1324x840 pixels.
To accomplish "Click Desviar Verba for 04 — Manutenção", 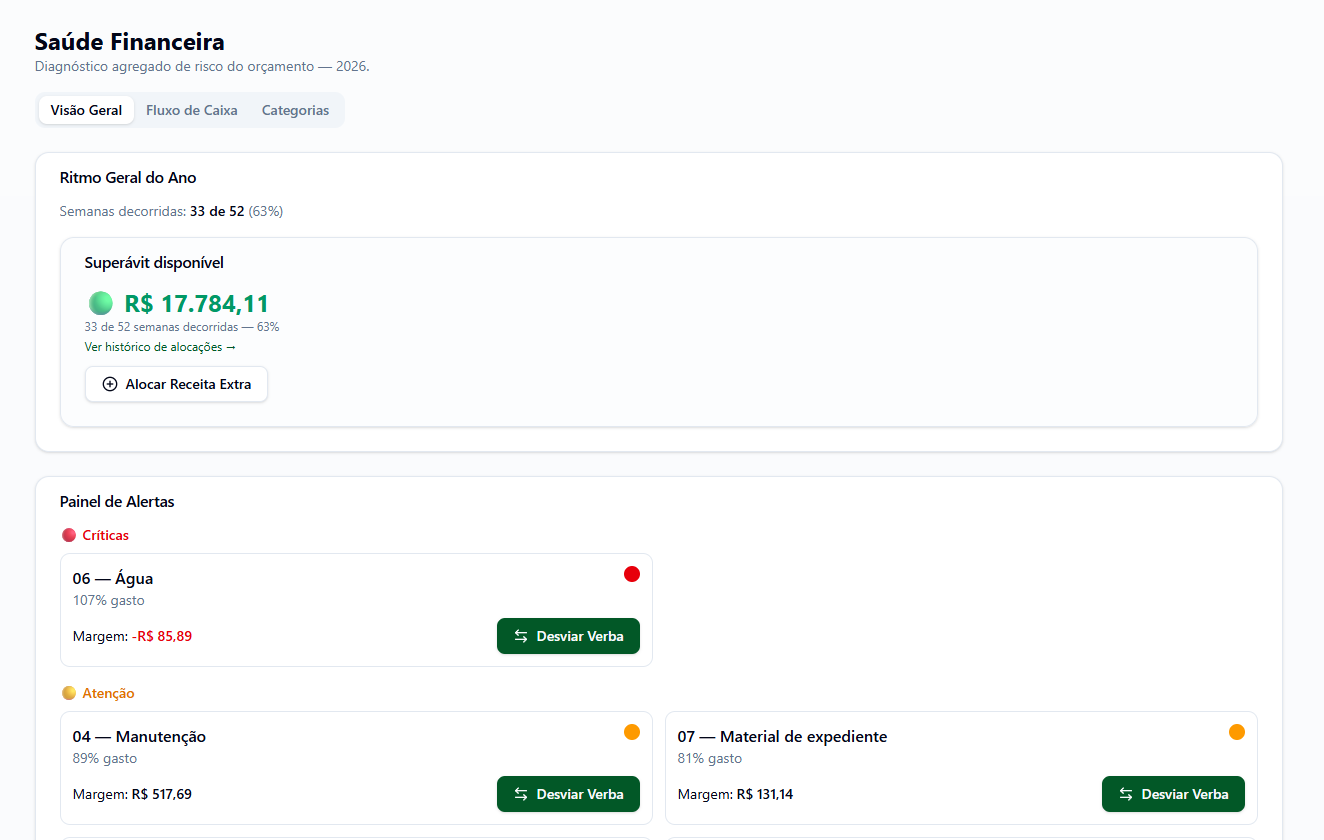I will pyautogui.click(x=568, y=794).
